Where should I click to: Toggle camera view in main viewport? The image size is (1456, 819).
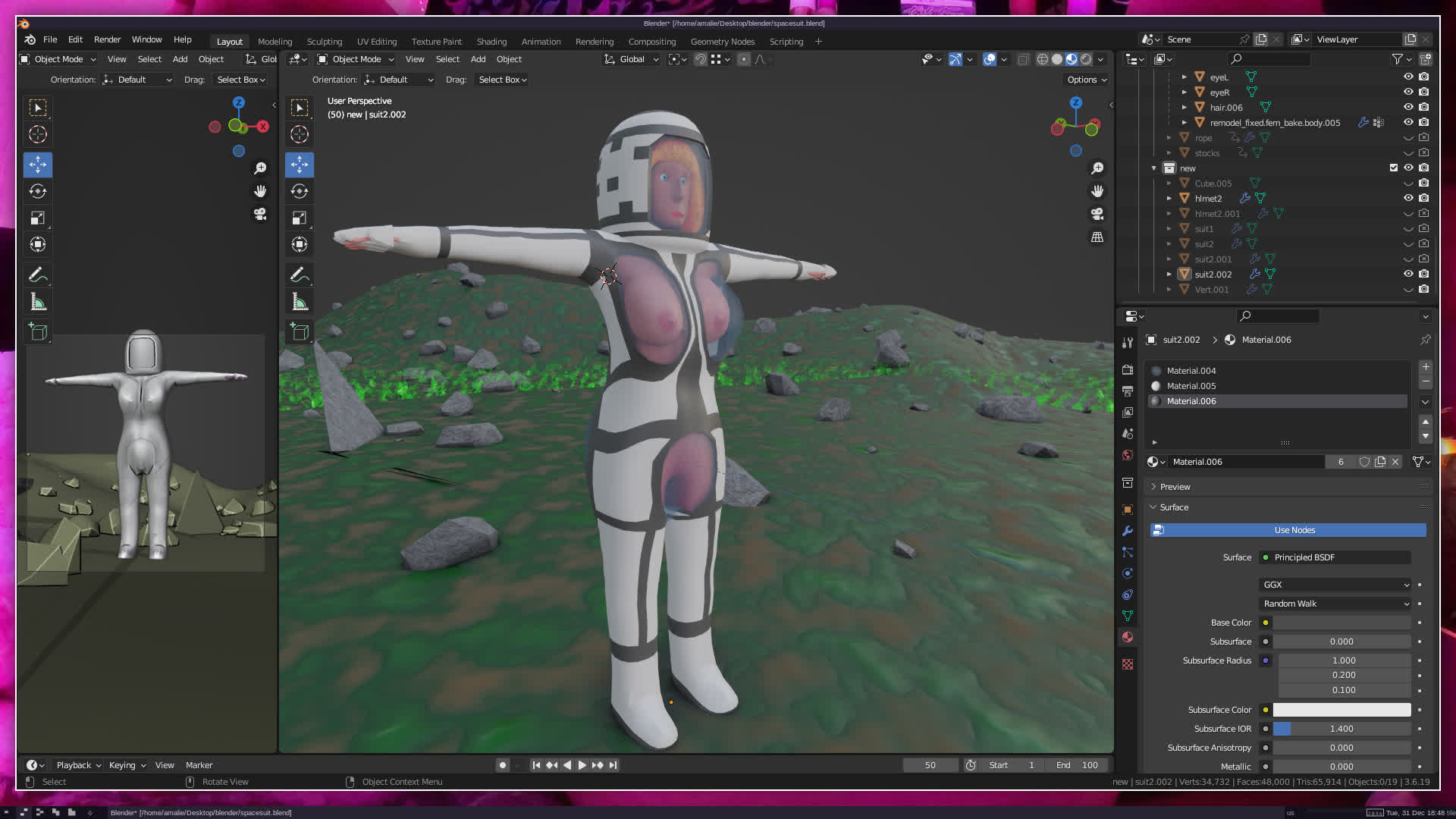coord(1097,215)
